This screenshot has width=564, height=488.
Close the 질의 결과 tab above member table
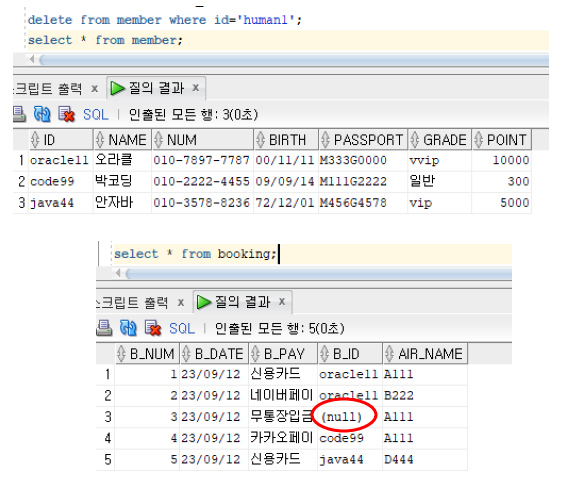195,87
